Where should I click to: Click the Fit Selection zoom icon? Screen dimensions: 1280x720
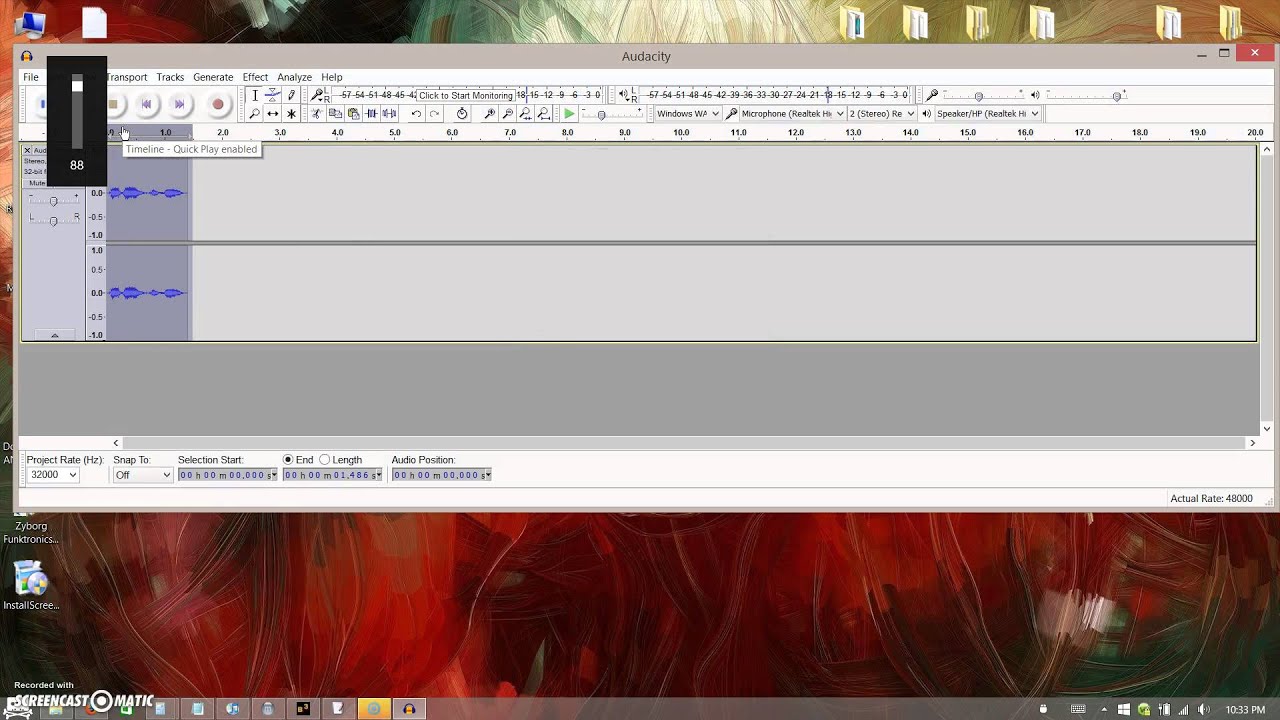pos(525,114)
